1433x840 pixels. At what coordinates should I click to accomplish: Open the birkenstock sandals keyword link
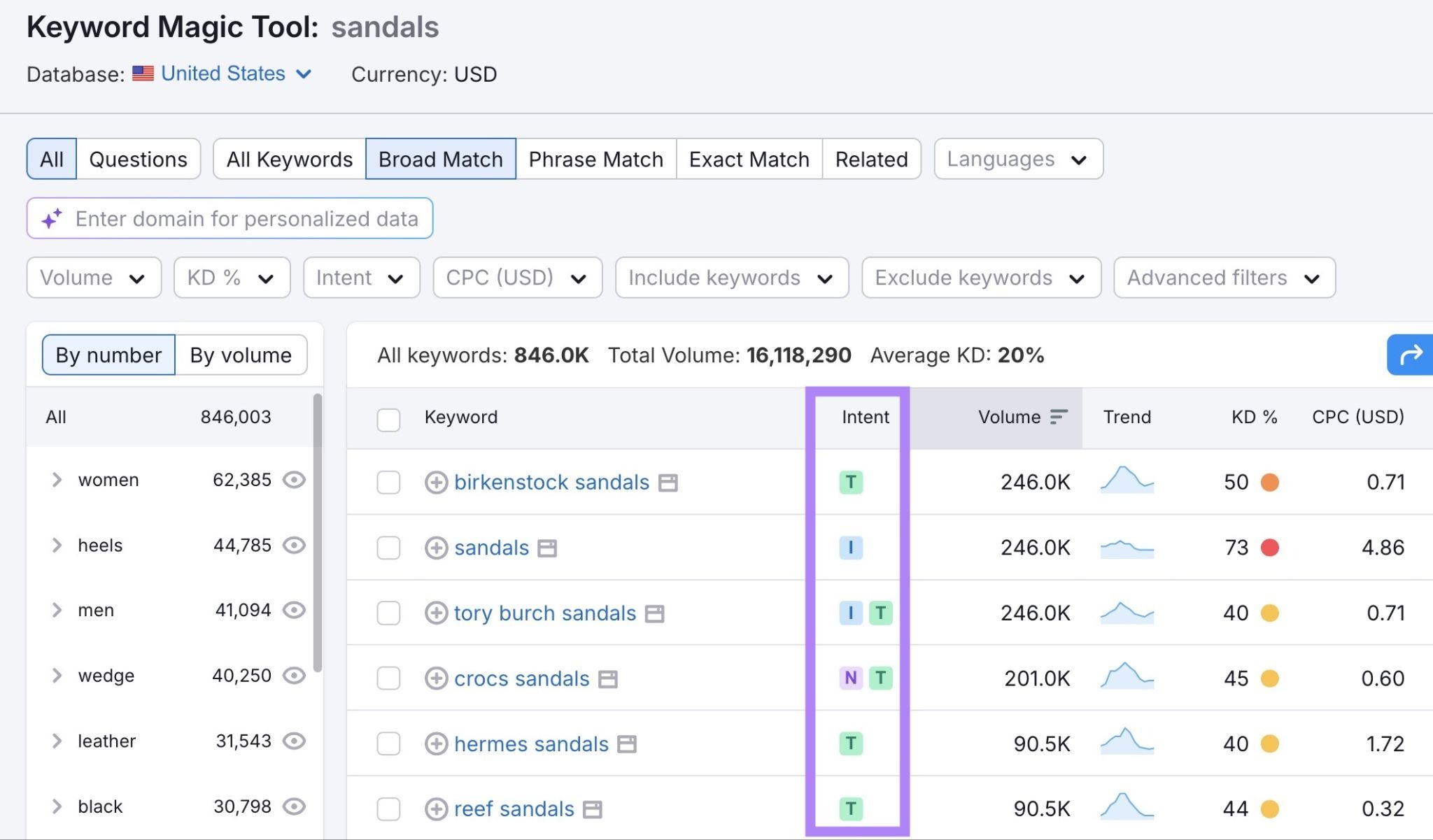click(551, 483)
